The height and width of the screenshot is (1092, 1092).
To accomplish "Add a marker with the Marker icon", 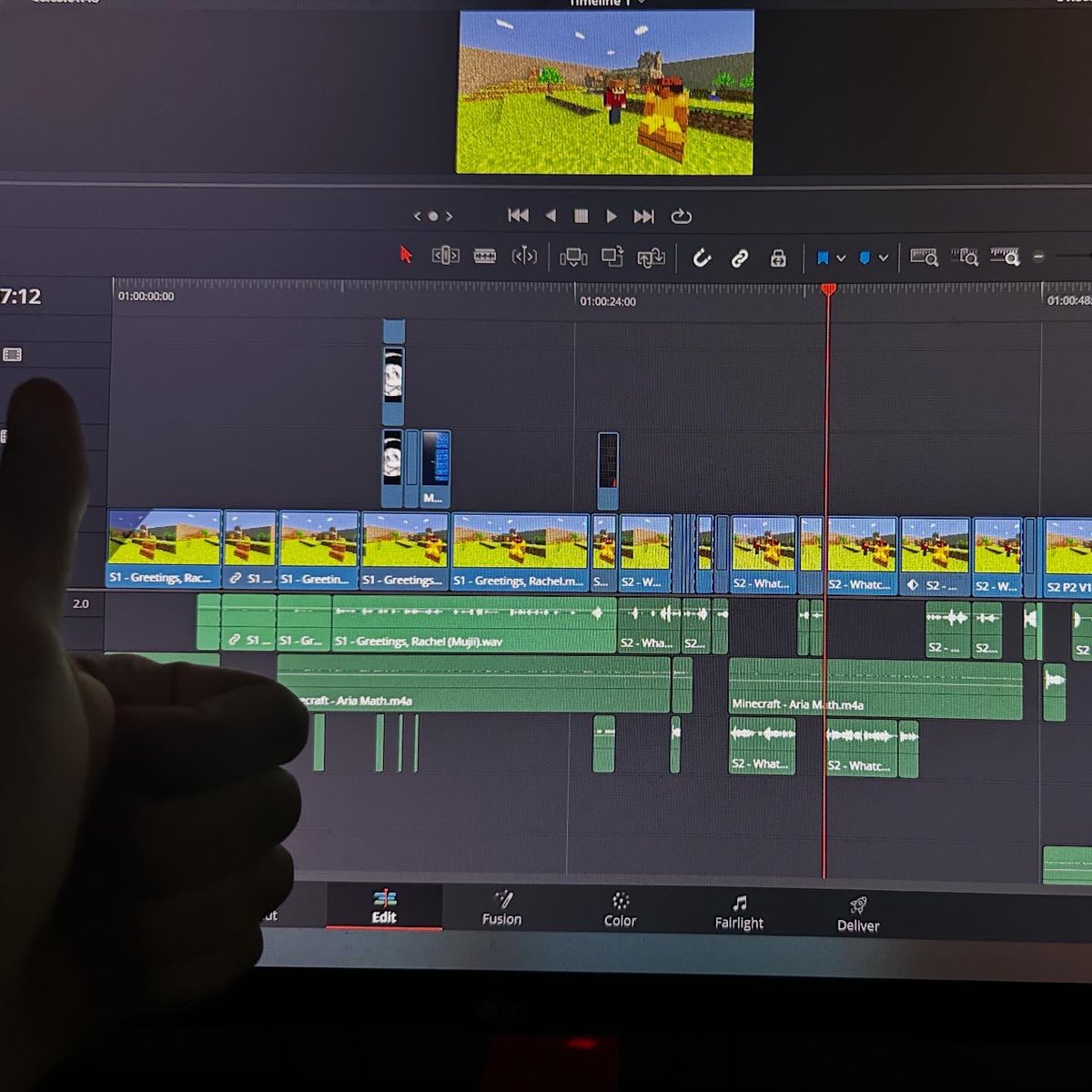I will pos(864,258).
